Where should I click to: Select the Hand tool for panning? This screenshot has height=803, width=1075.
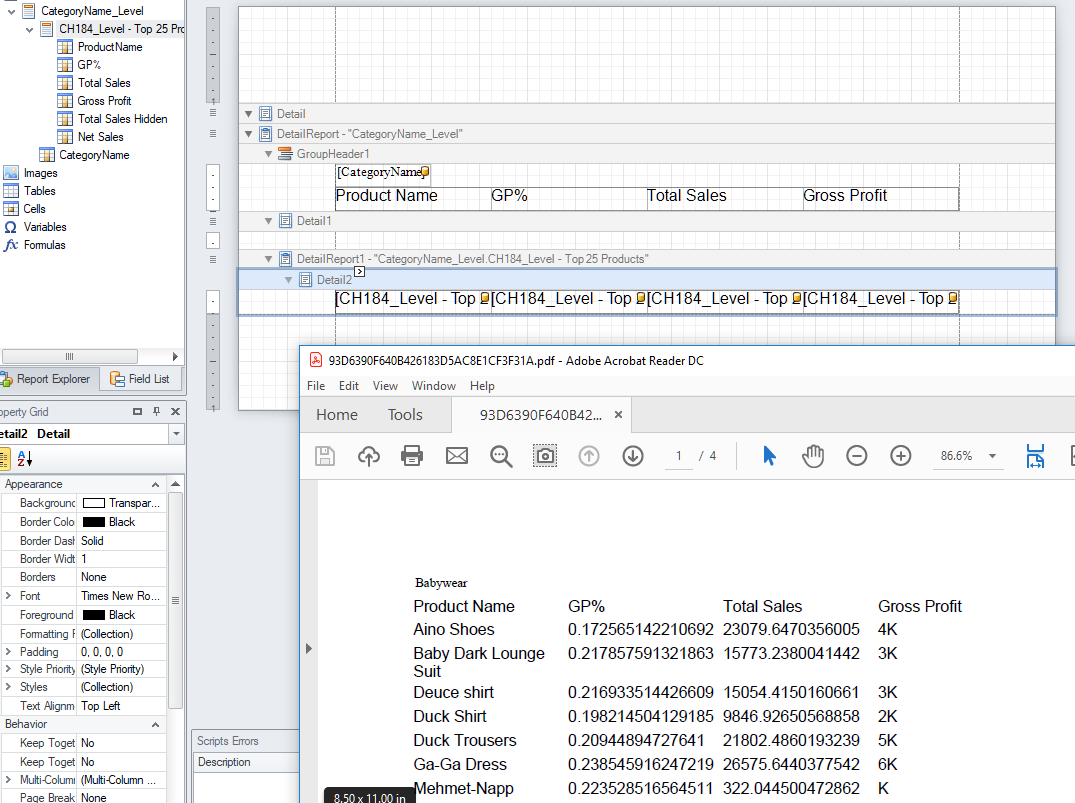813,455
